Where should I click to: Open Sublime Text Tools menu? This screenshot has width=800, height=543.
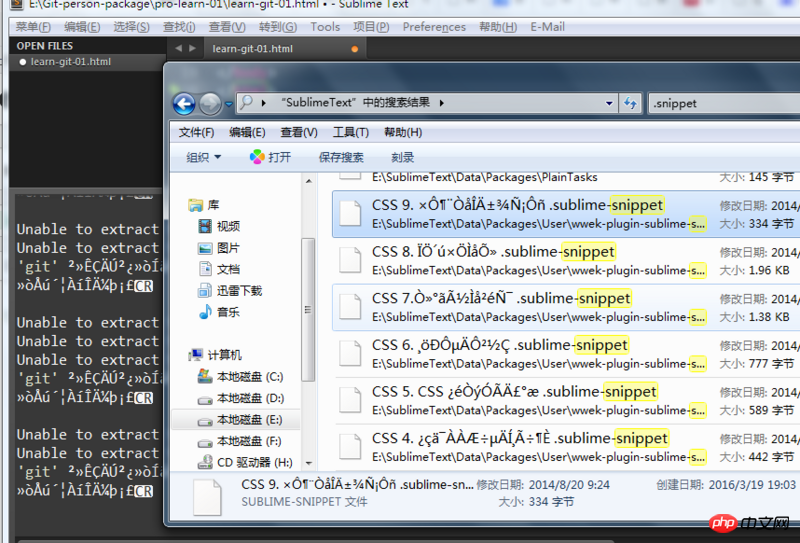pyautogui.click(x=325, y=27)
